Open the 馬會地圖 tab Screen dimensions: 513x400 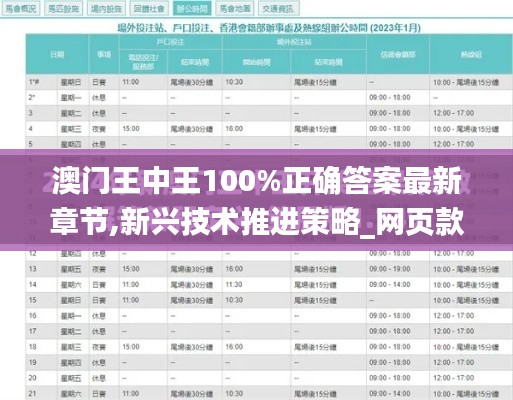(x=235, y=9)
